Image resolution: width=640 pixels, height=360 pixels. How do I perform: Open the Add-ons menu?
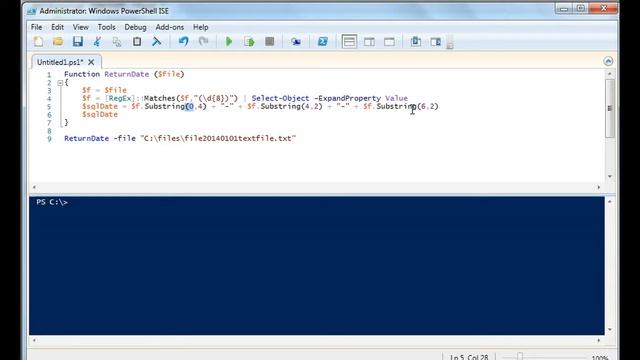click(x=169, y=27)
